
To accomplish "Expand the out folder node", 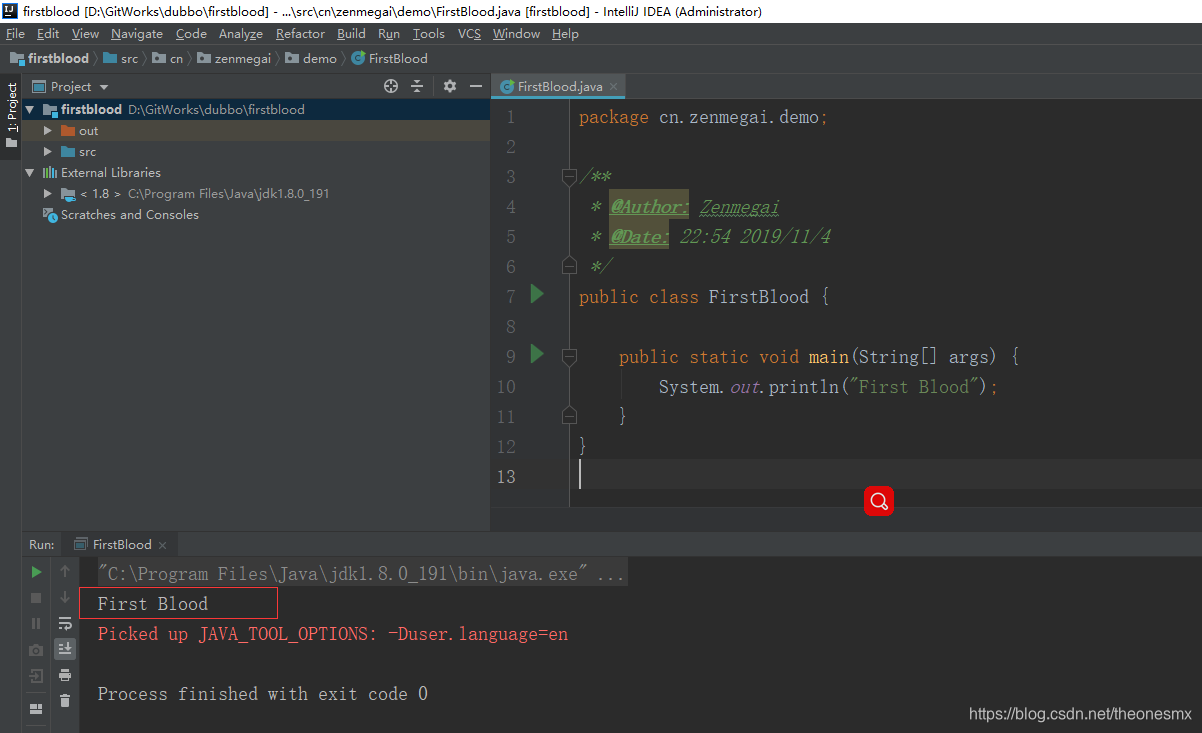I will tap(48, 131).
